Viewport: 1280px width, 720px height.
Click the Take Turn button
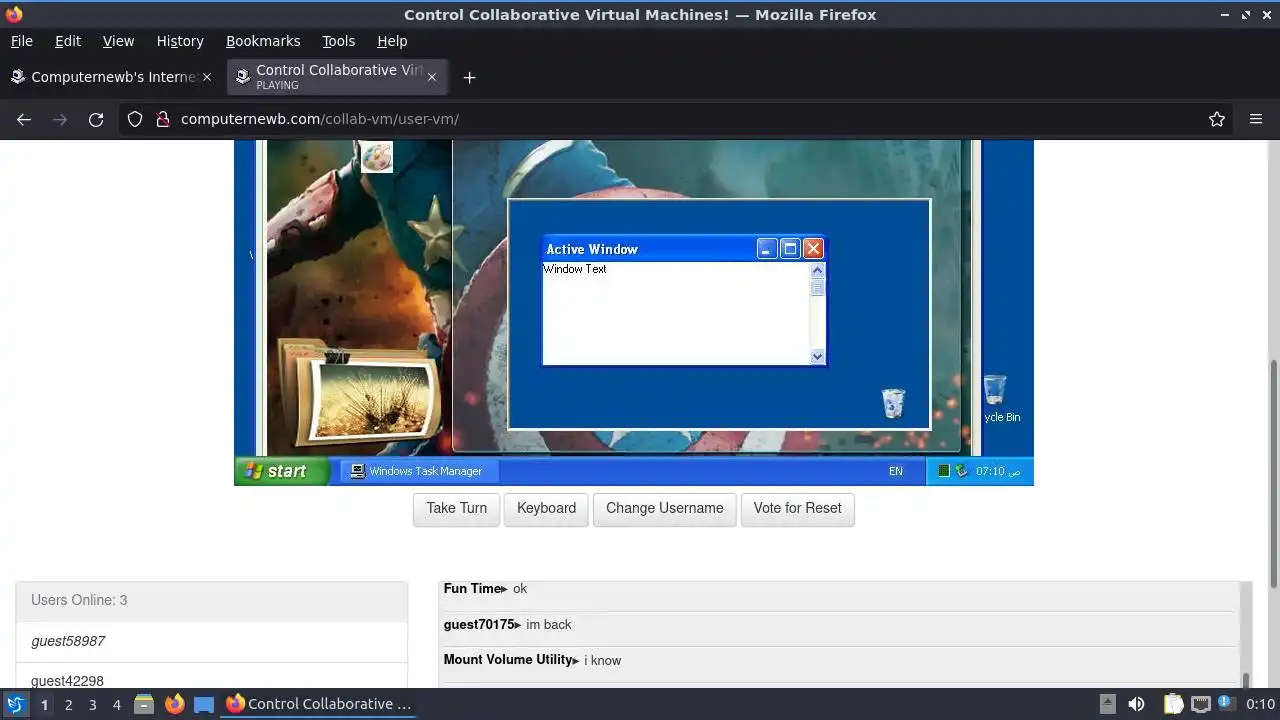tap(456, 508)
